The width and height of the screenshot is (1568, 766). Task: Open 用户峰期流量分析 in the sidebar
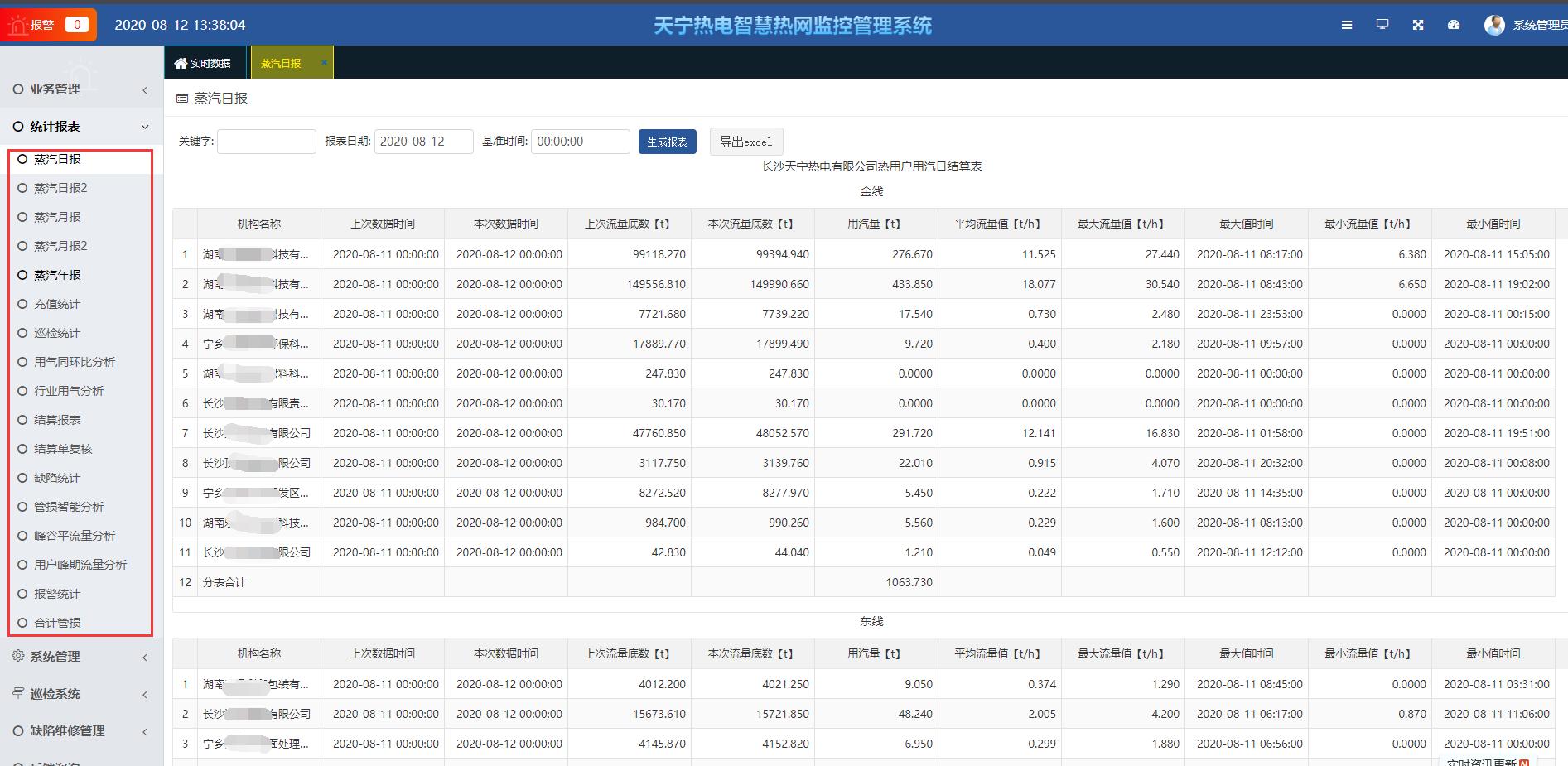[x=81, y=565]
